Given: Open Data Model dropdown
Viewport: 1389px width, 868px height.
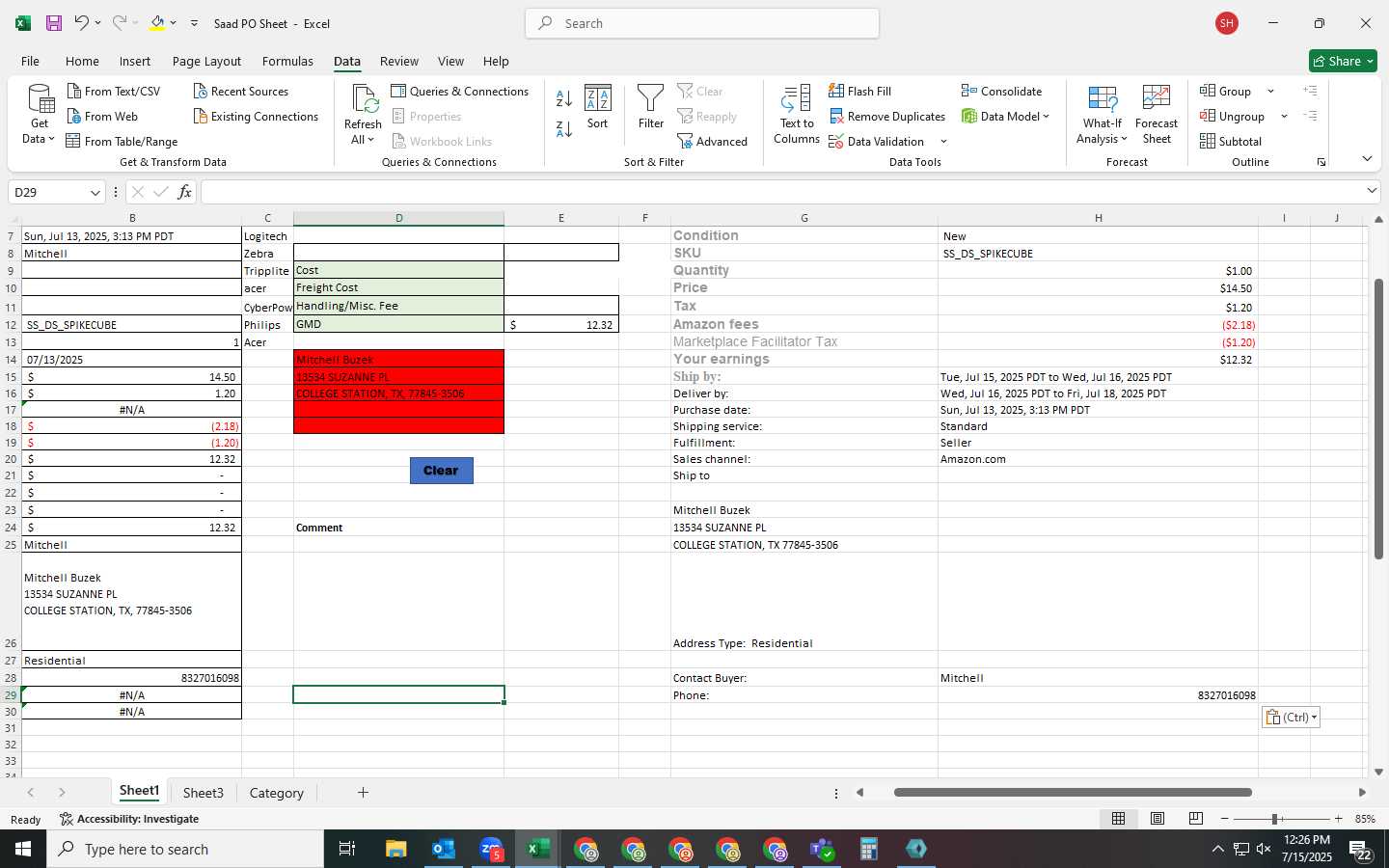Looking at the screenshot, I should (x=1005, y=117).
